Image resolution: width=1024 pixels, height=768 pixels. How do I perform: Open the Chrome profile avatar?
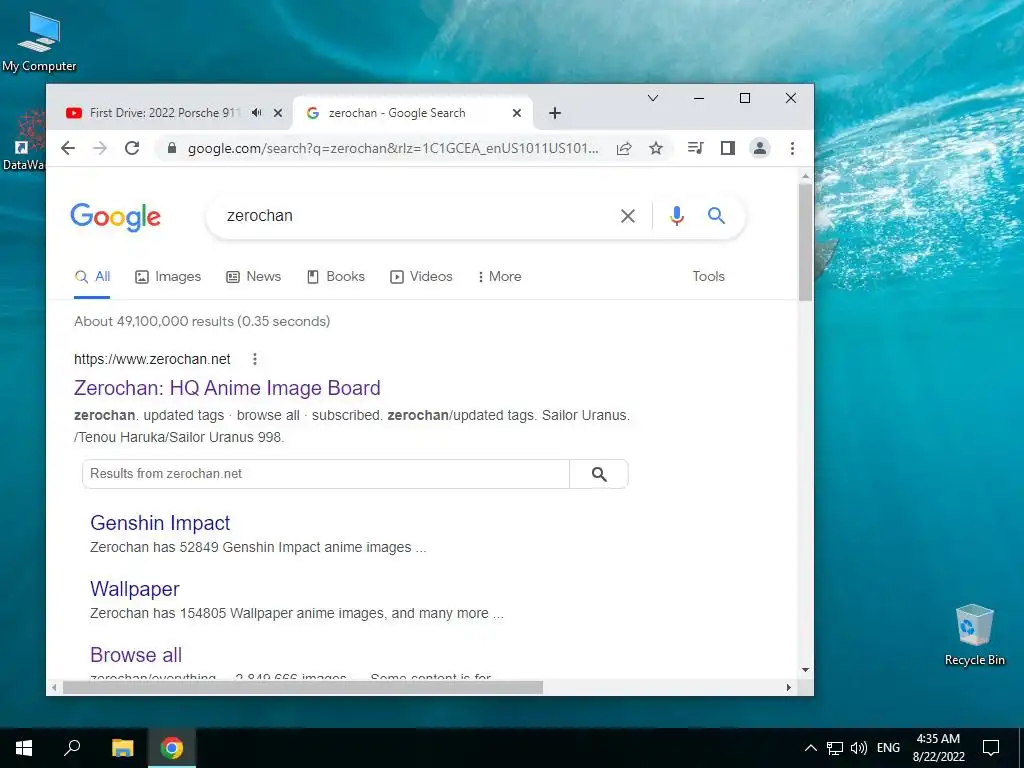click(760, 148)
